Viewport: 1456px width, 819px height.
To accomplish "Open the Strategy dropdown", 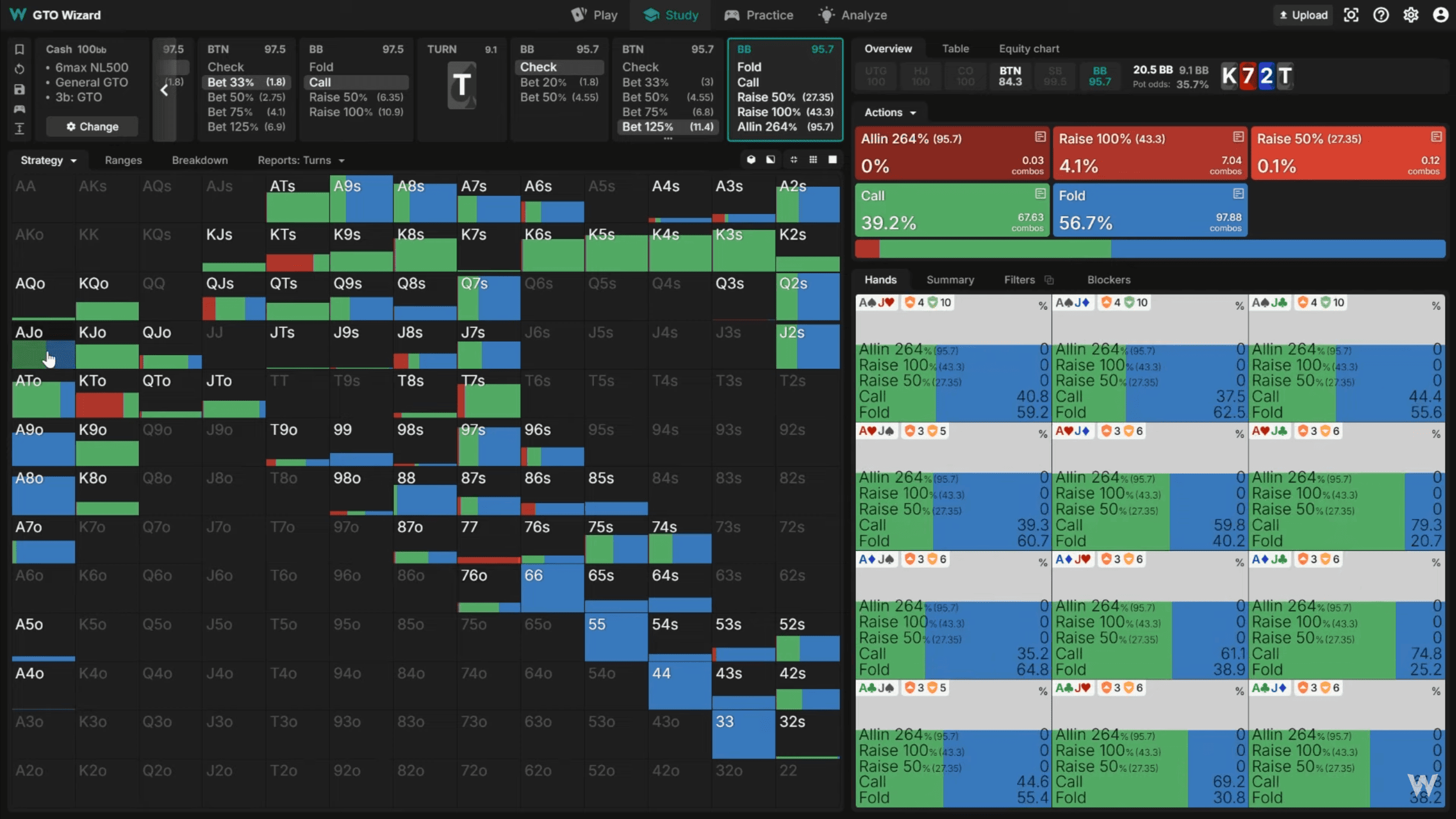I will [48, 160].
